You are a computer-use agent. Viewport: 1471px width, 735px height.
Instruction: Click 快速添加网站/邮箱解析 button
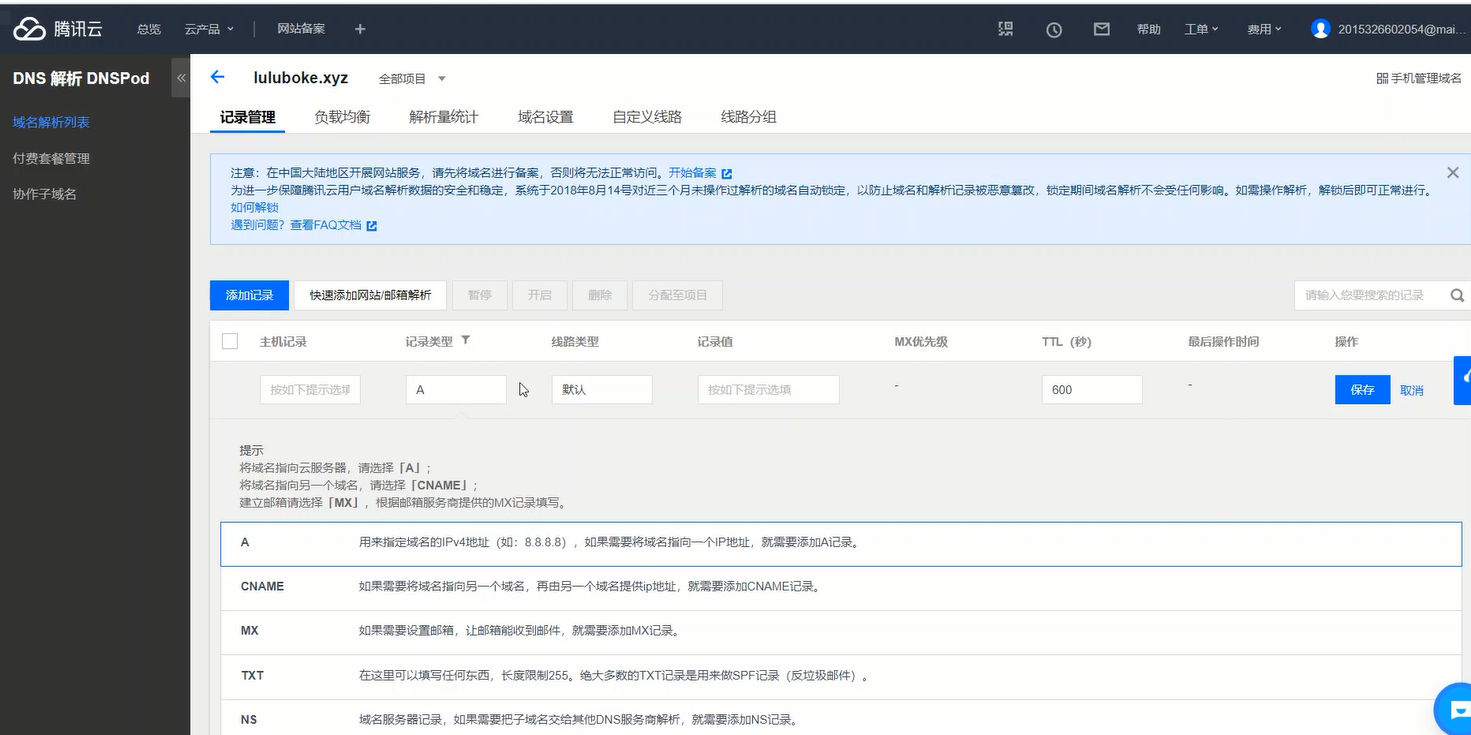tap(370, 295)
